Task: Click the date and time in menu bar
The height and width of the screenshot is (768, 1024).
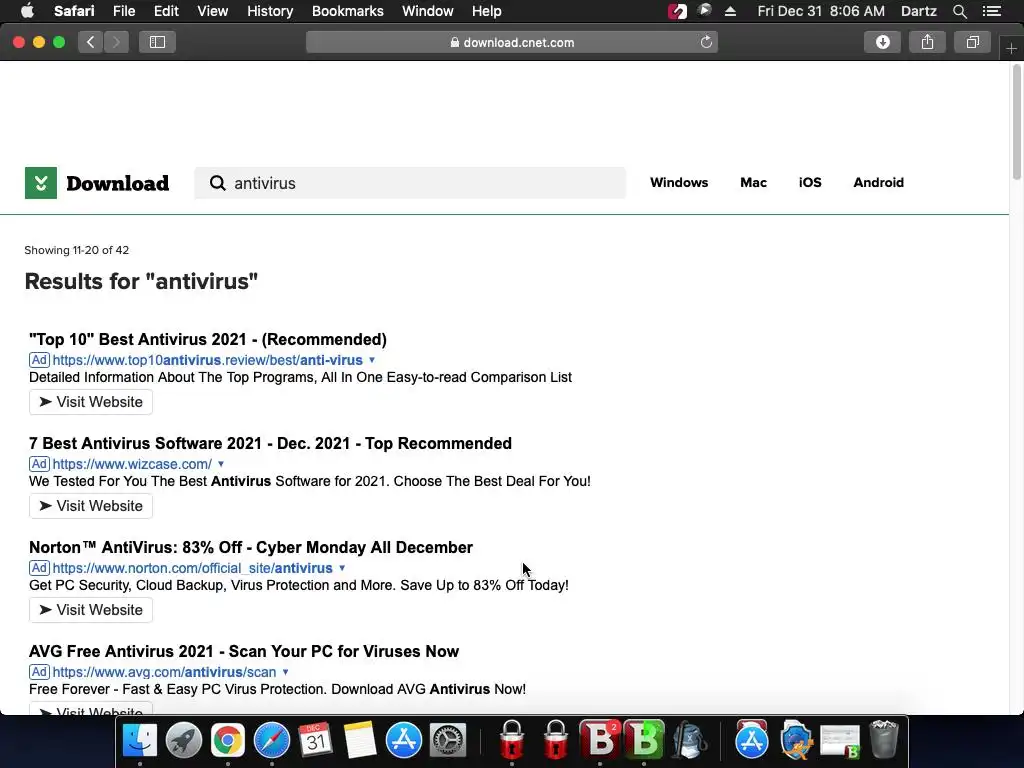Action: click(821, 11)
